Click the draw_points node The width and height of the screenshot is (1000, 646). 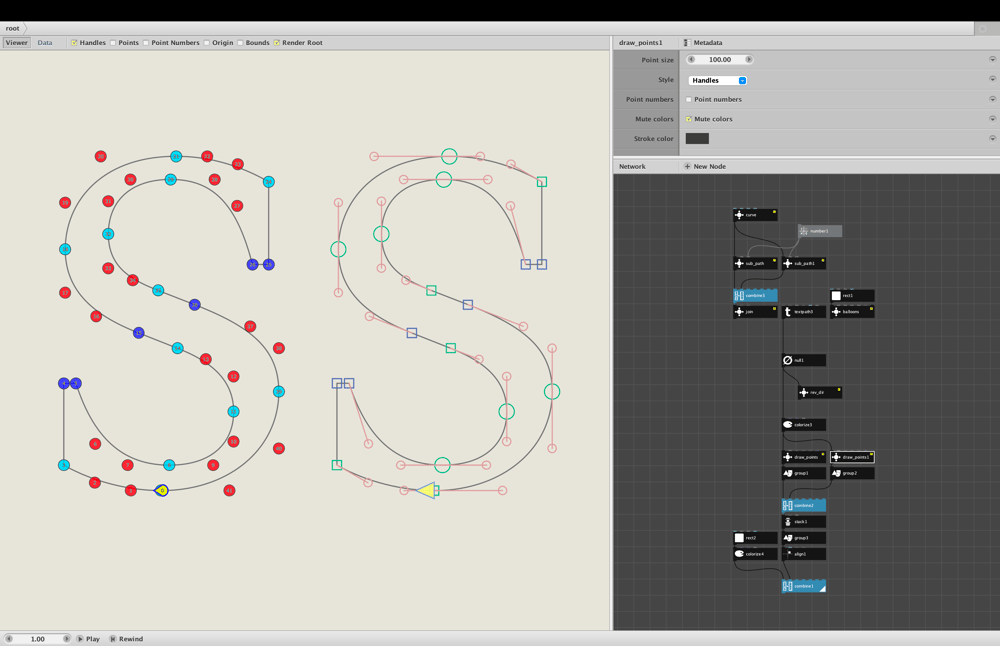pos(804,457)
